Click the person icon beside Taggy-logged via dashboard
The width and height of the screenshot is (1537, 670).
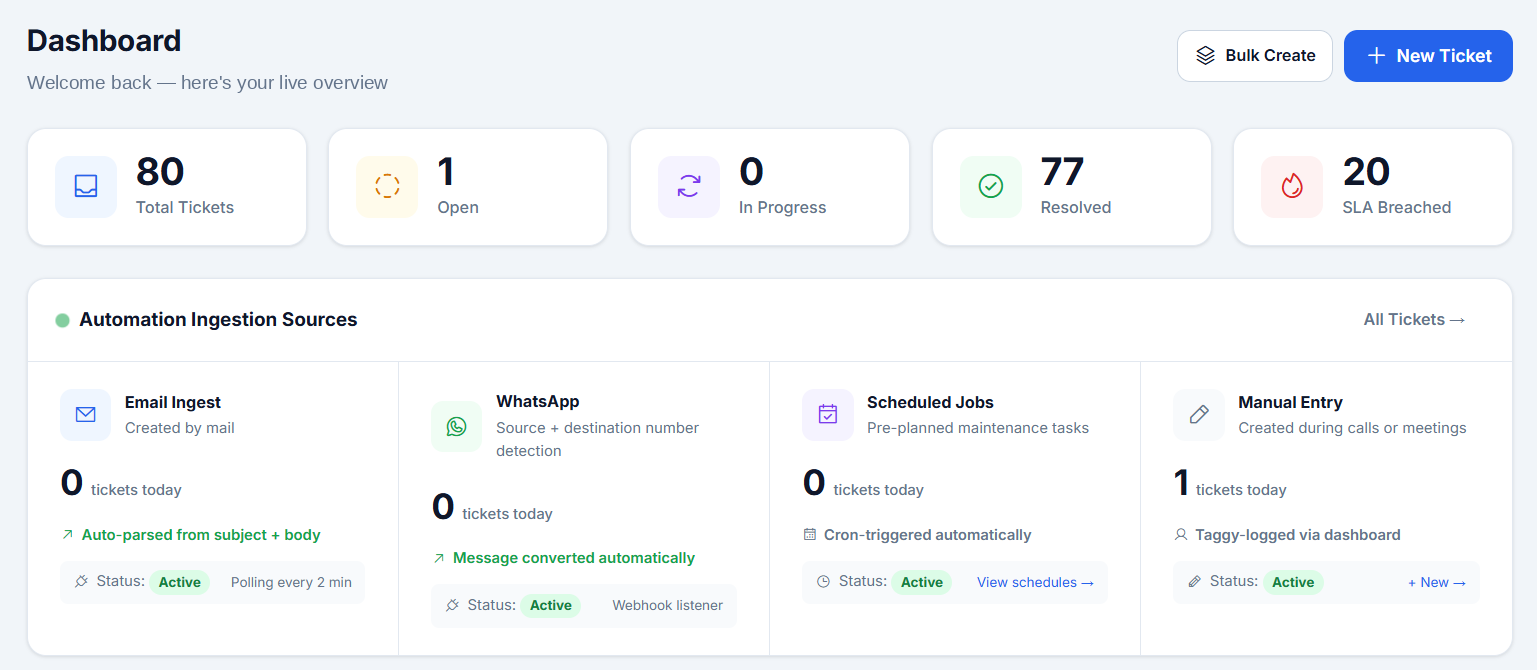point(1181,535)
